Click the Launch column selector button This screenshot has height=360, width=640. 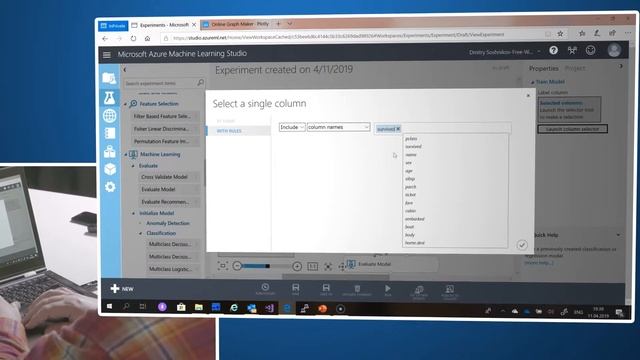click(x=573, y=129)
